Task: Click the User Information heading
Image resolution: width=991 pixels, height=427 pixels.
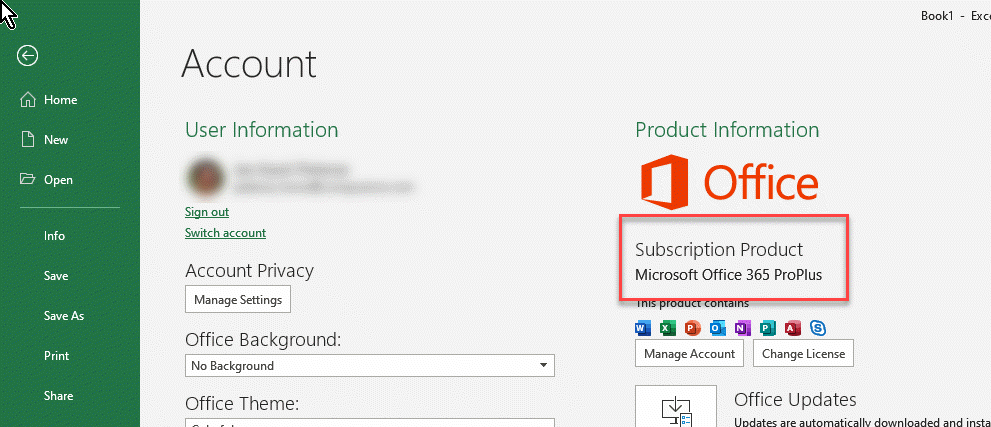Action: (262, 130)
